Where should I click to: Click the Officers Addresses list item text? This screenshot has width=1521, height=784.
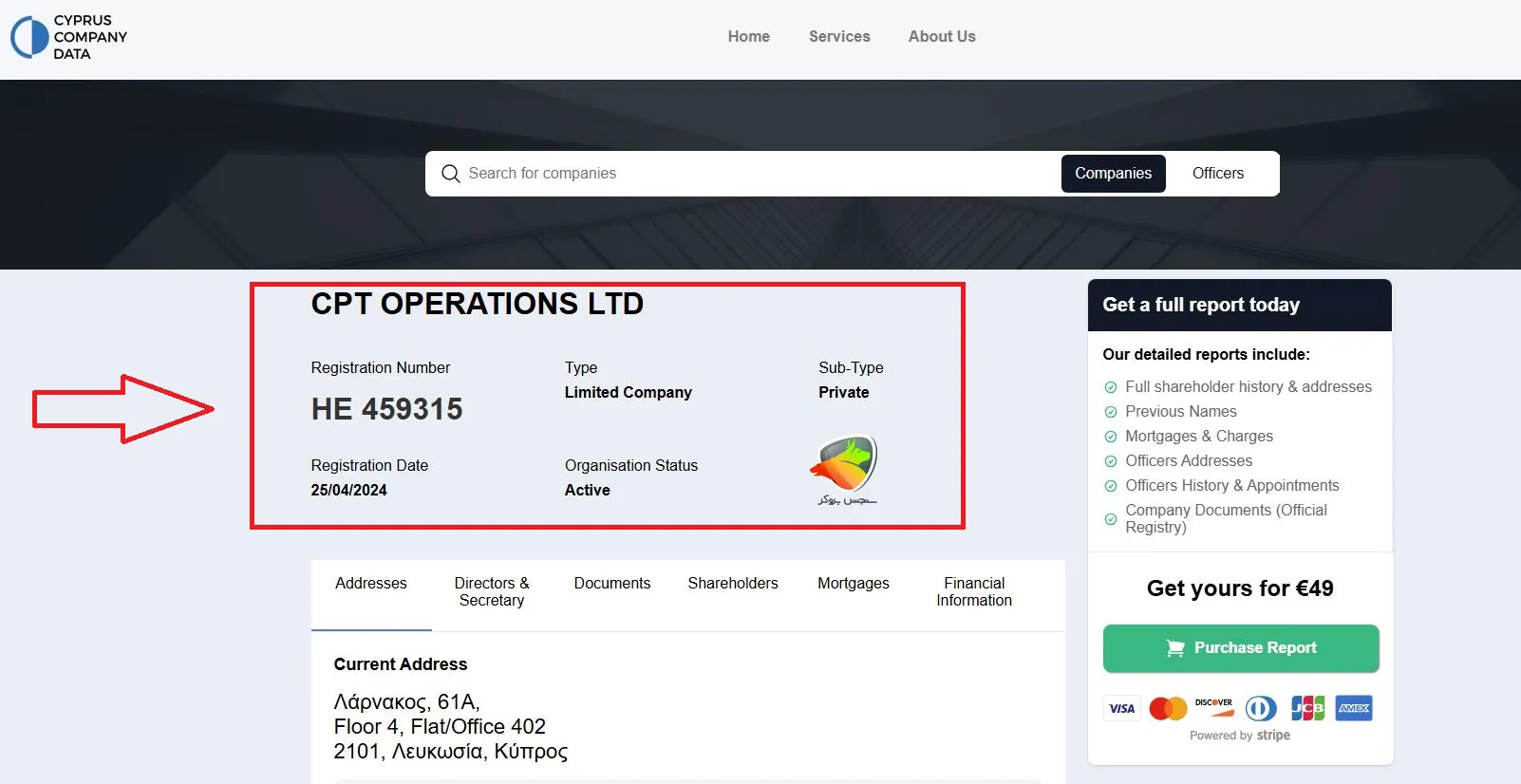pyautogui.click(x=1189, y=461)
